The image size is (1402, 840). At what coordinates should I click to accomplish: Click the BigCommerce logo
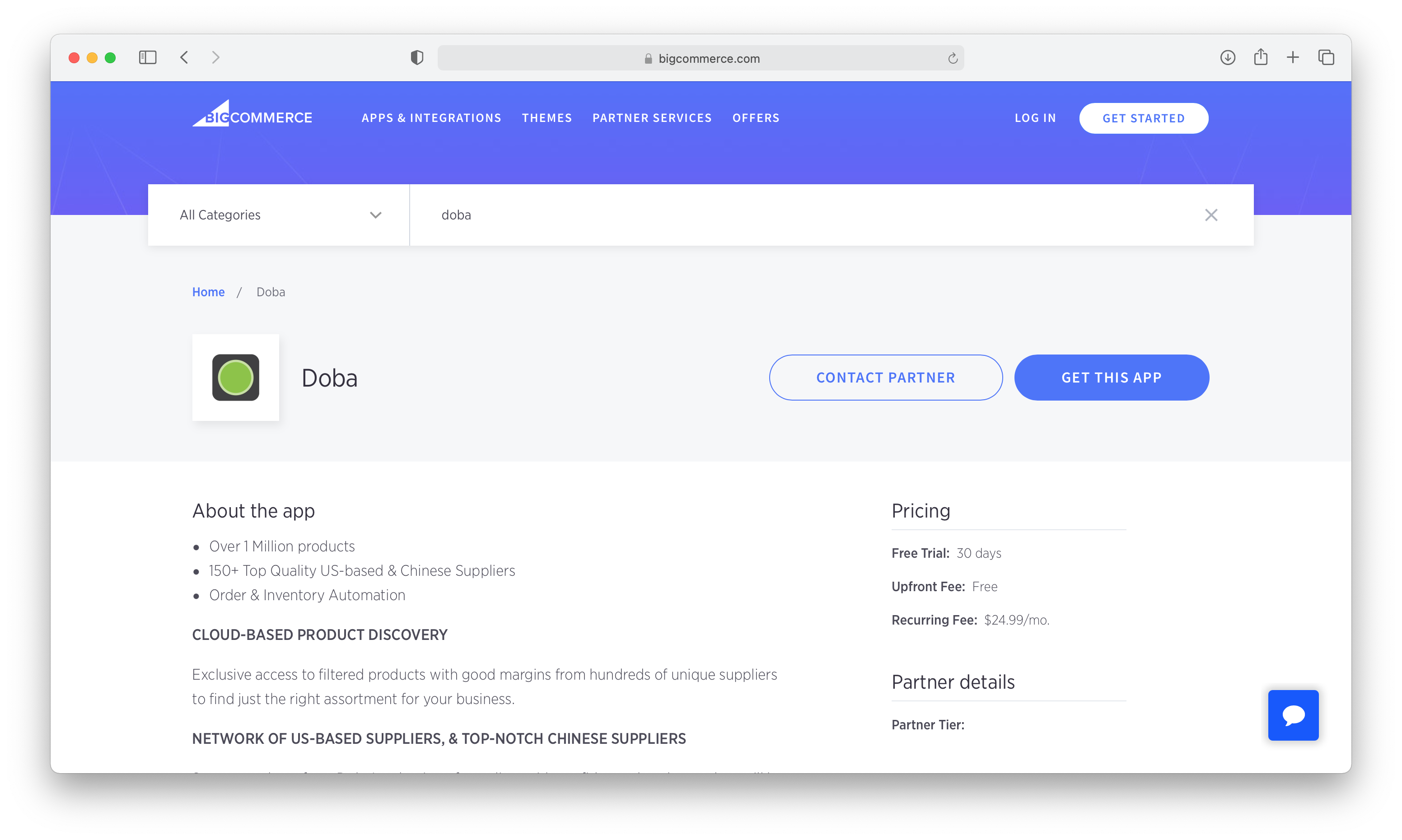tap(252, 115)
